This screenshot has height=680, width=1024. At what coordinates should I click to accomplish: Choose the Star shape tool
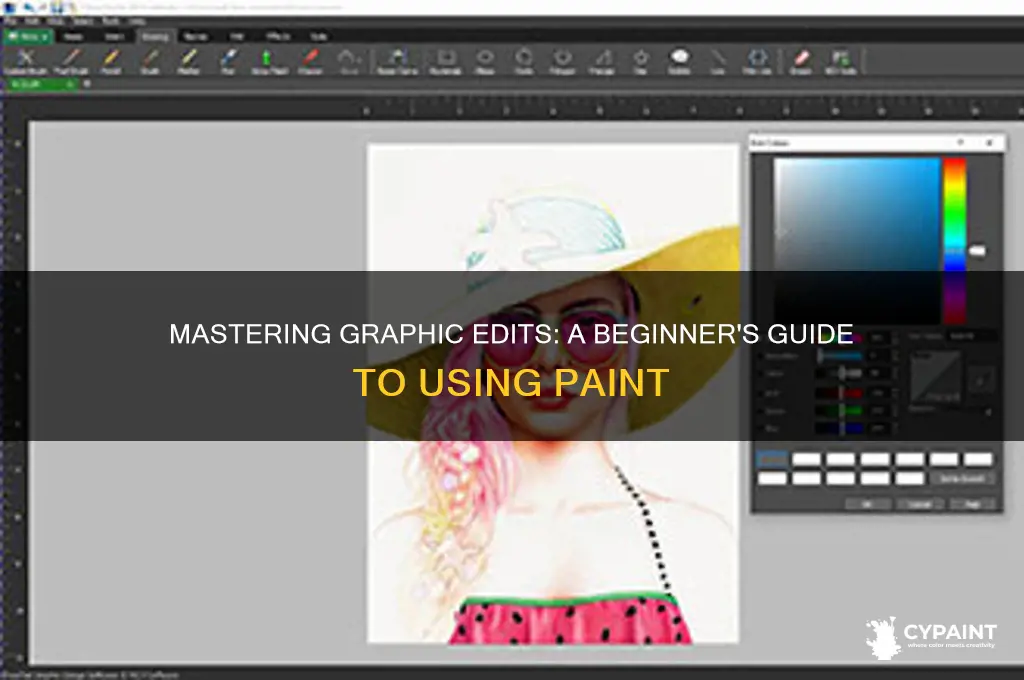click(x=641, y=62)
